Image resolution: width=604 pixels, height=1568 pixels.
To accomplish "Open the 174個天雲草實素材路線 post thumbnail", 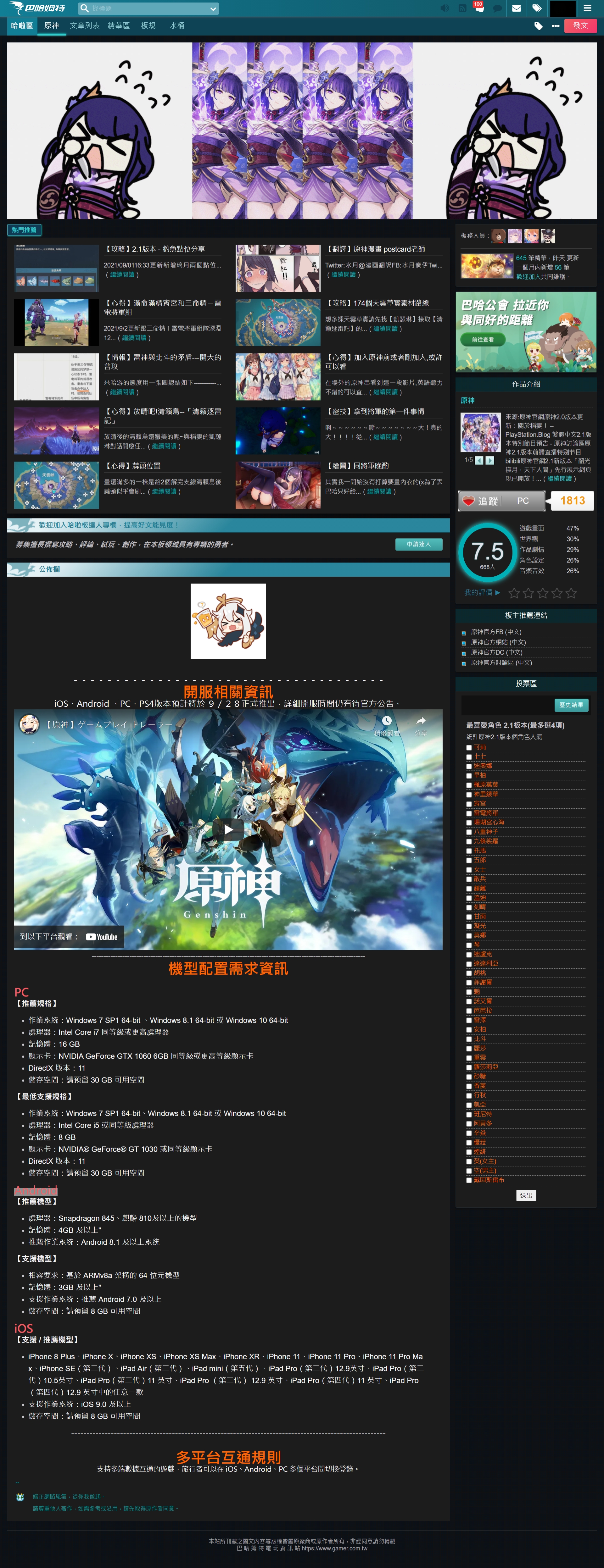I will 278,323.
